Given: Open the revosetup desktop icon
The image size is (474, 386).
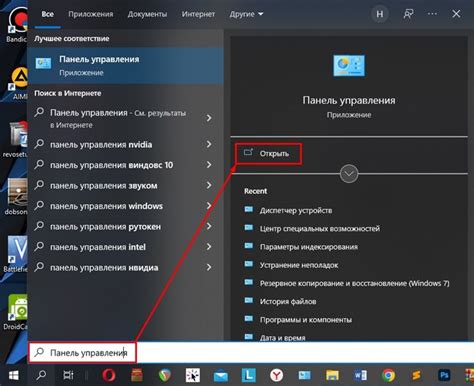Looking at the screenshot, I should [x=15, y=139].
